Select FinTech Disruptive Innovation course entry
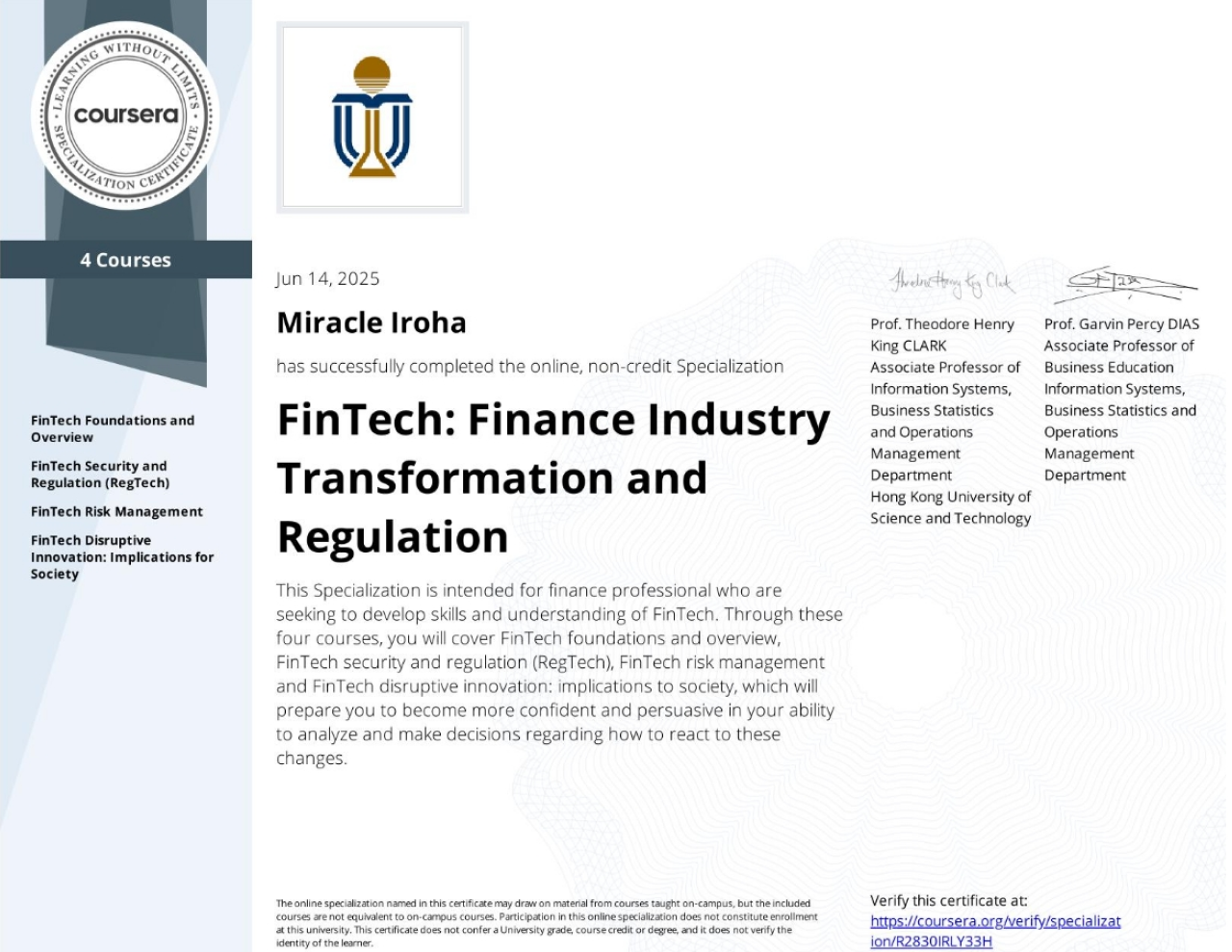Viewport: 1232px width, 952px height. click(121, 556)
